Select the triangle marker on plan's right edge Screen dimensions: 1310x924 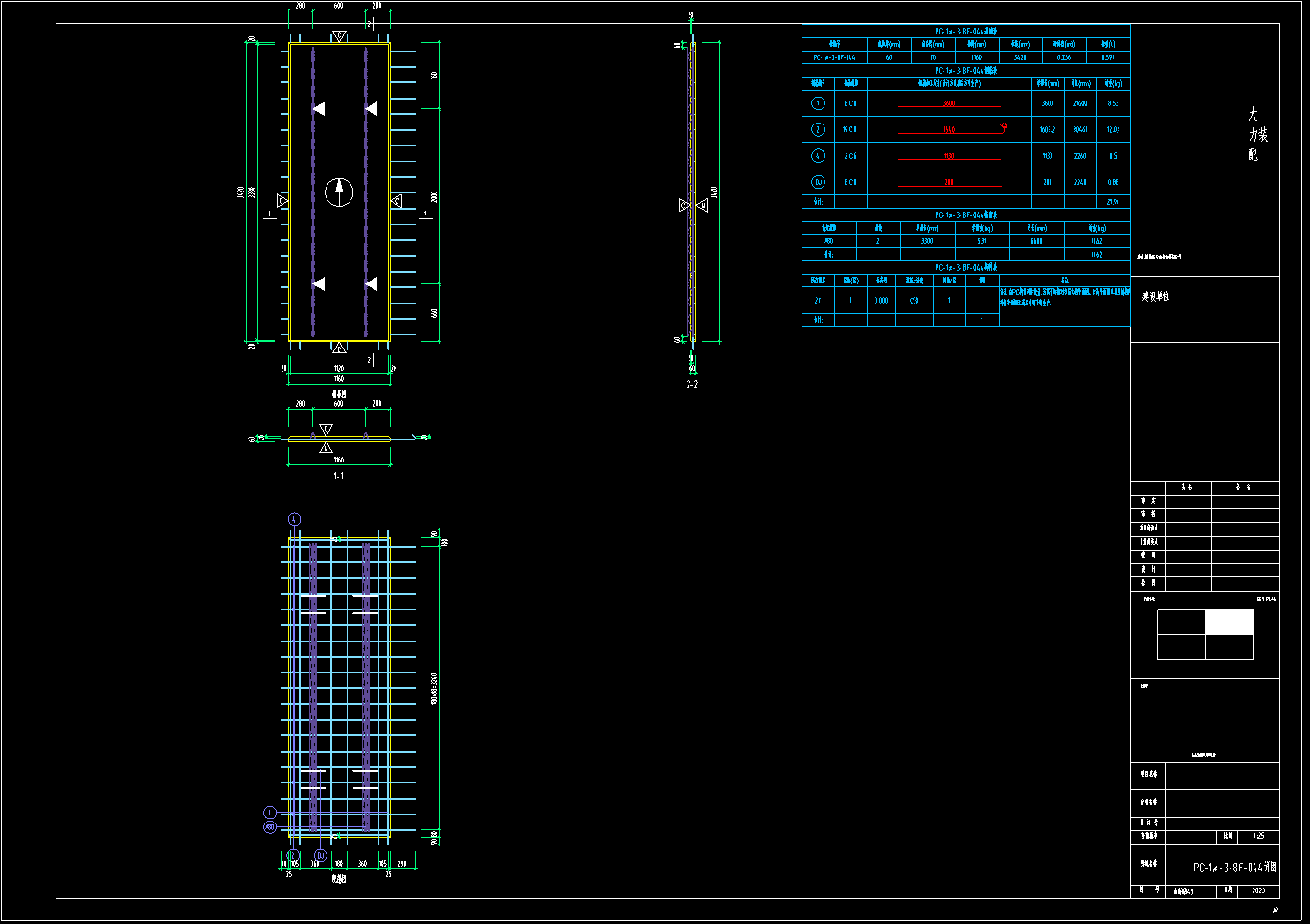coord(395,201)
